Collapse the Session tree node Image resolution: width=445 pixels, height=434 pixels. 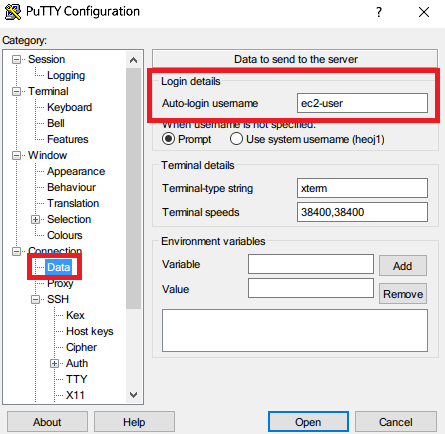point(16,59)
